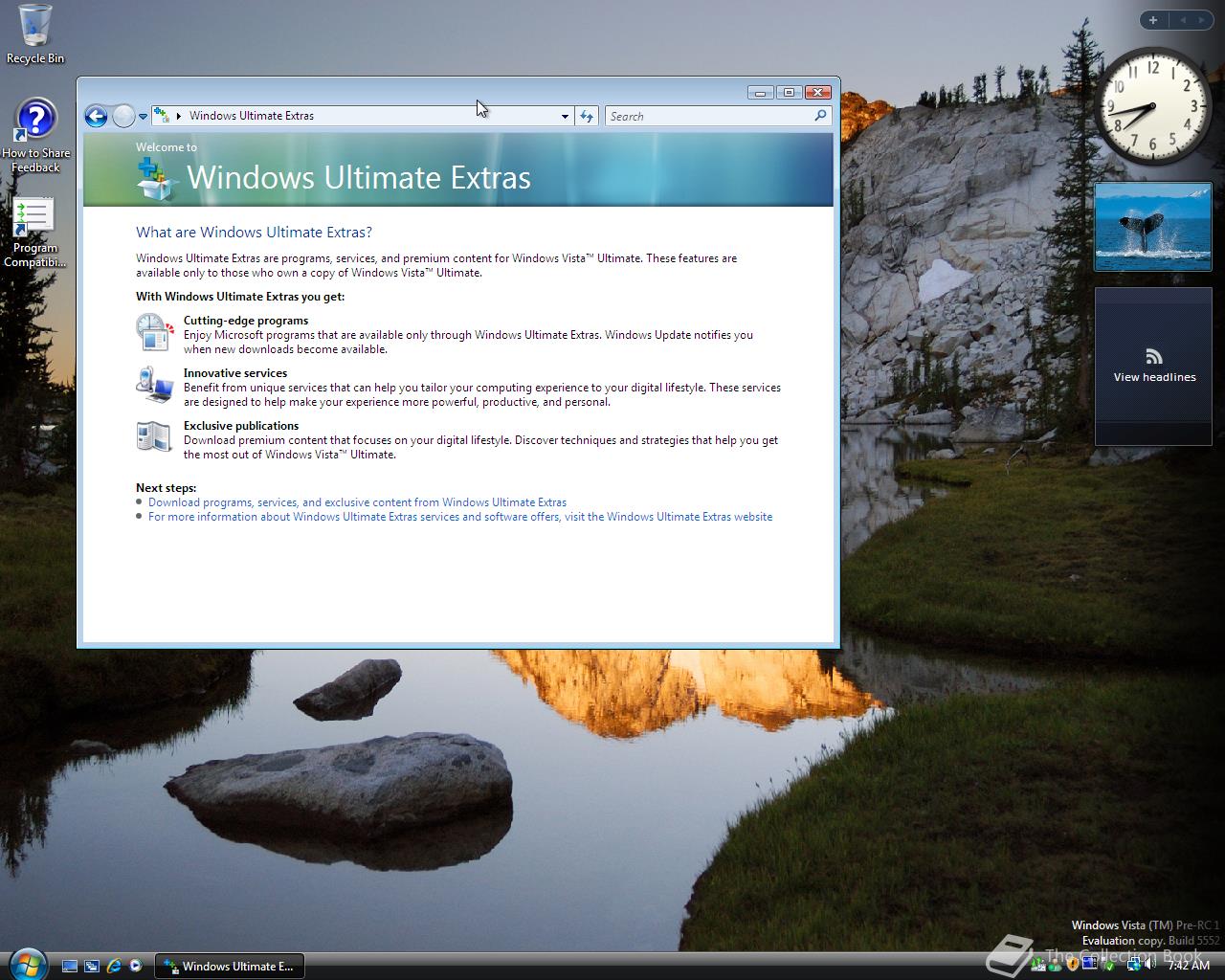Select the 'Innovative services' heading
This screenshot has height=980, width=1225.
coord(235,373)
